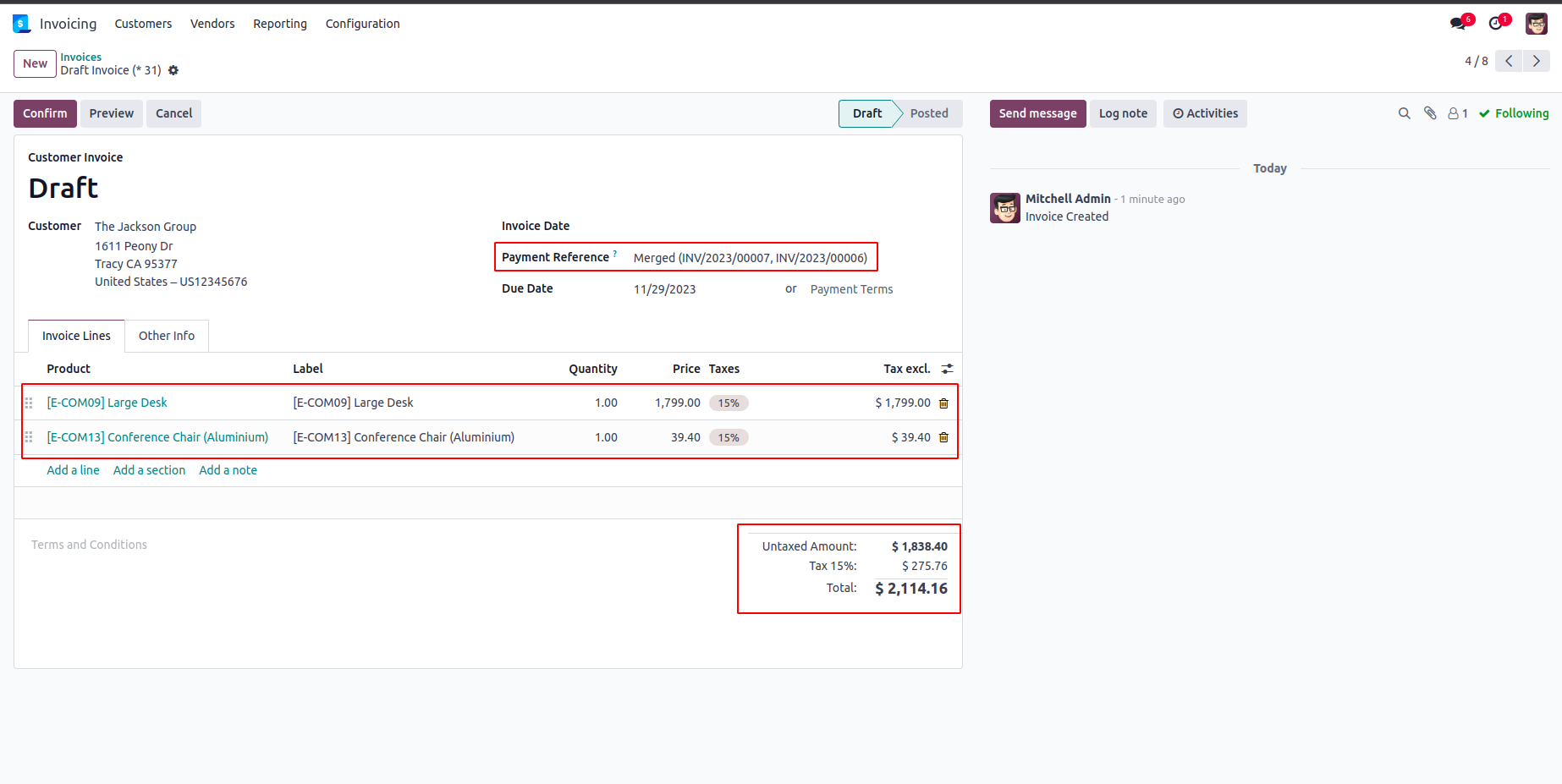The height and width of the screenshot is (784, 1562).
Task: Open the Reporting menu
Action: [280, 24]
